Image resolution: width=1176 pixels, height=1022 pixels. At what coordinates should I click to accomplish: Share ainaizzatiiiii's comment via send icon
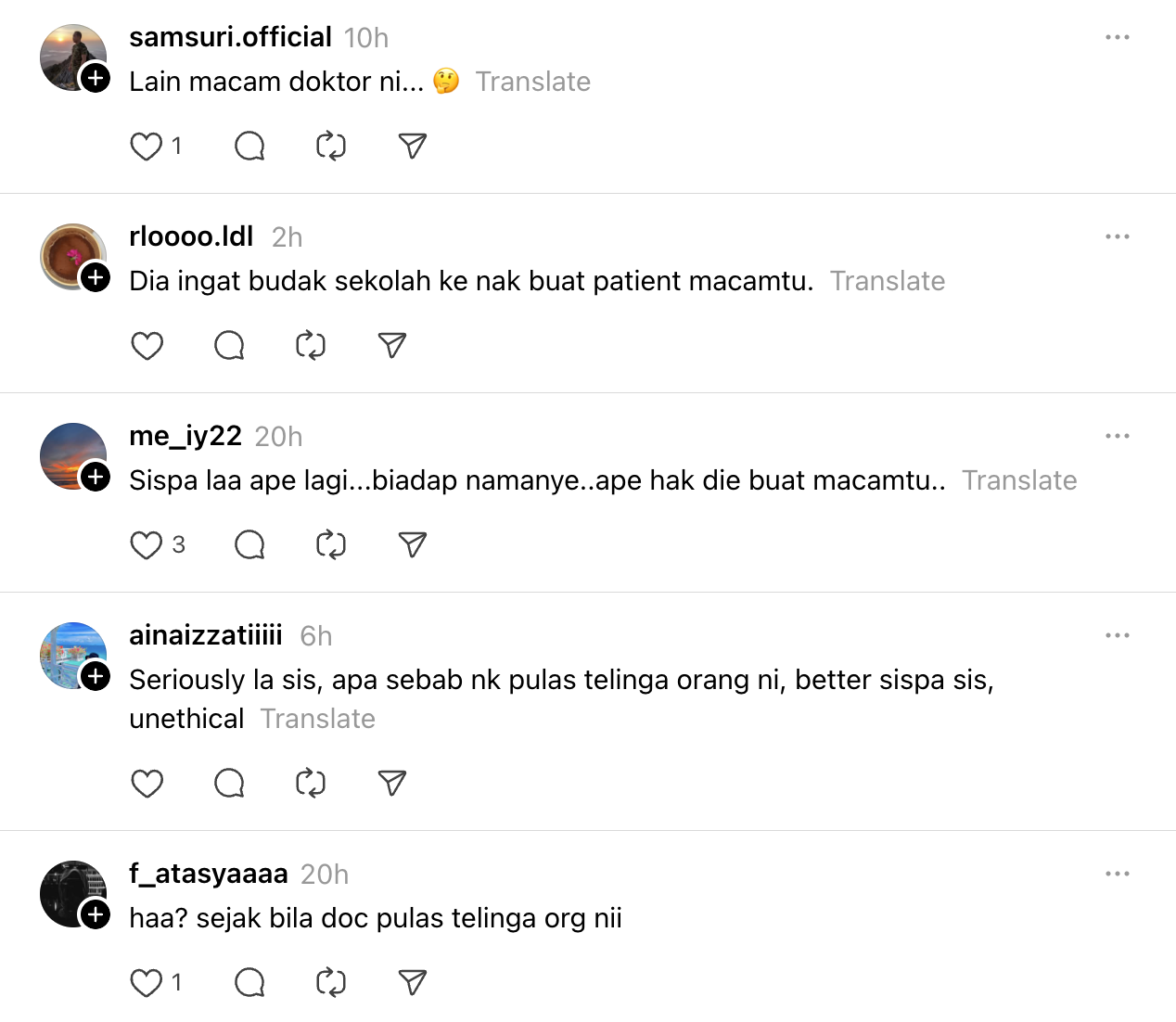[392, 784]
